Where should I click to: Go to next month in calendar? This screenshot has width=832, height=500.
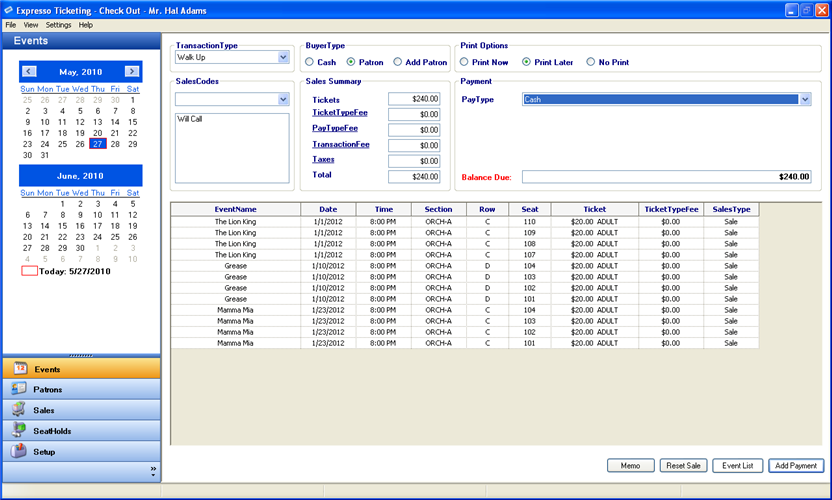coord(132,72)
